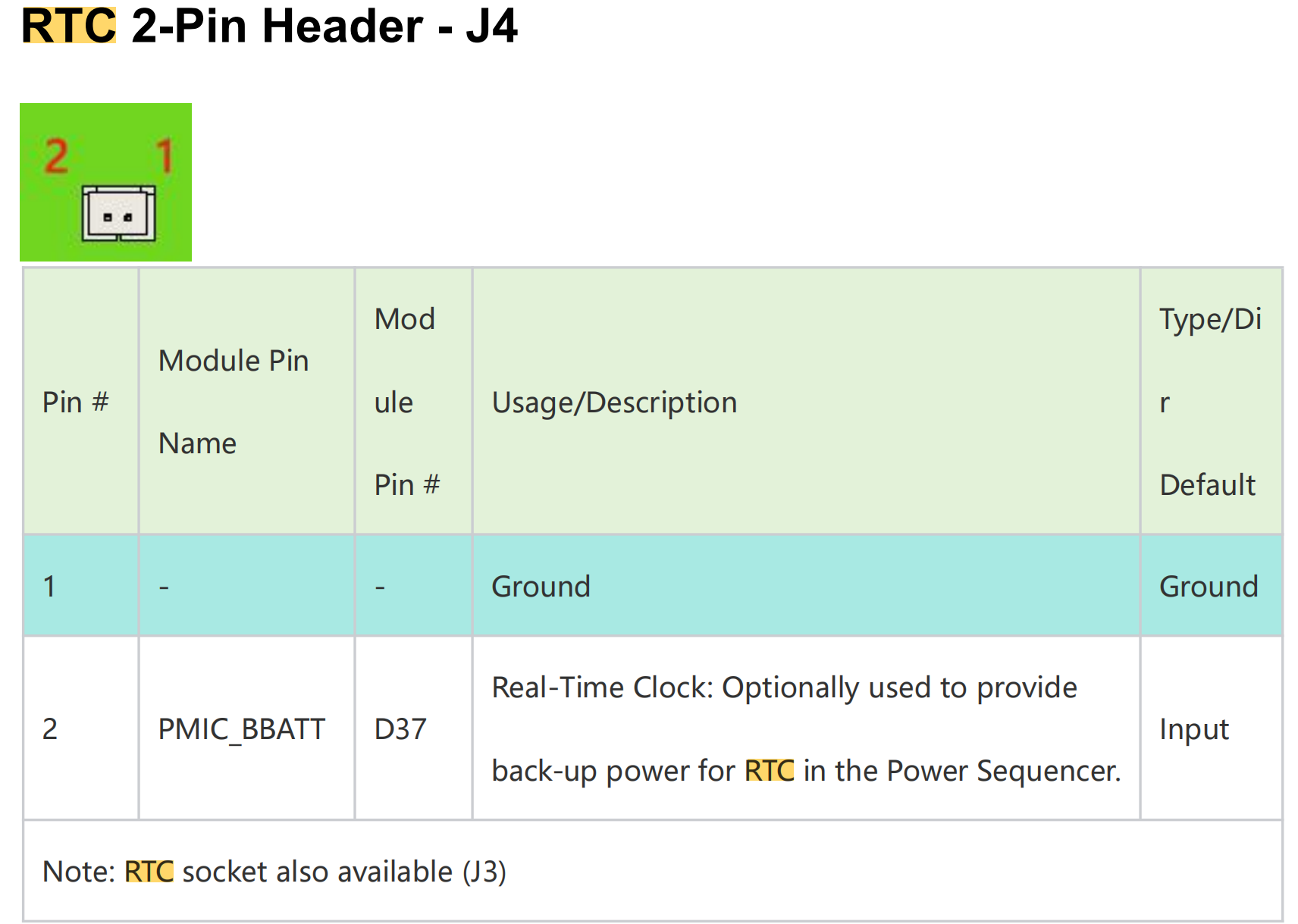Click the highlighted RTC in the heading

coord(69,26)
